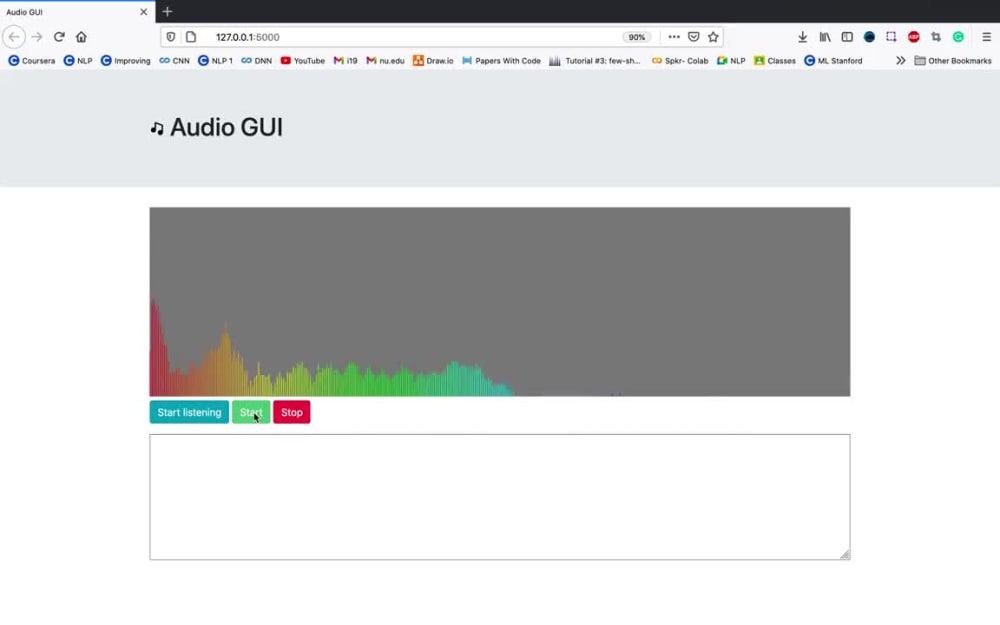Go to the browser Home page
Image resolution: width=1000 pixels, height=625 pixels.
coord(81,37)
